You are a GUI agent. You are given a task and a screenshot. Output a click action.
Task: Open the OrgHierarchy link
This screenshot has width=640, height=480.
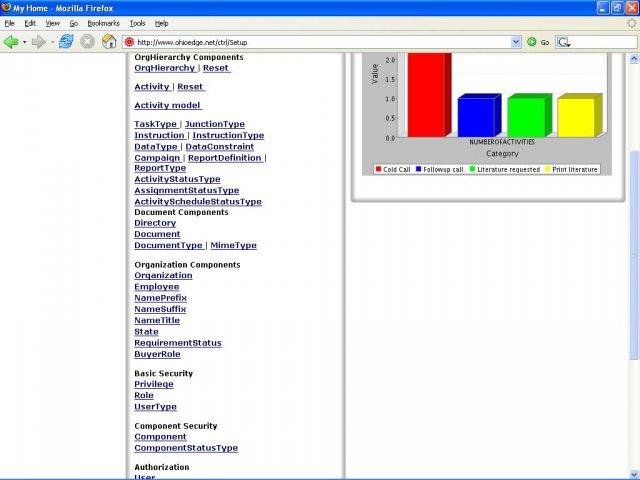pyautogui.click(x=164, y=68)
